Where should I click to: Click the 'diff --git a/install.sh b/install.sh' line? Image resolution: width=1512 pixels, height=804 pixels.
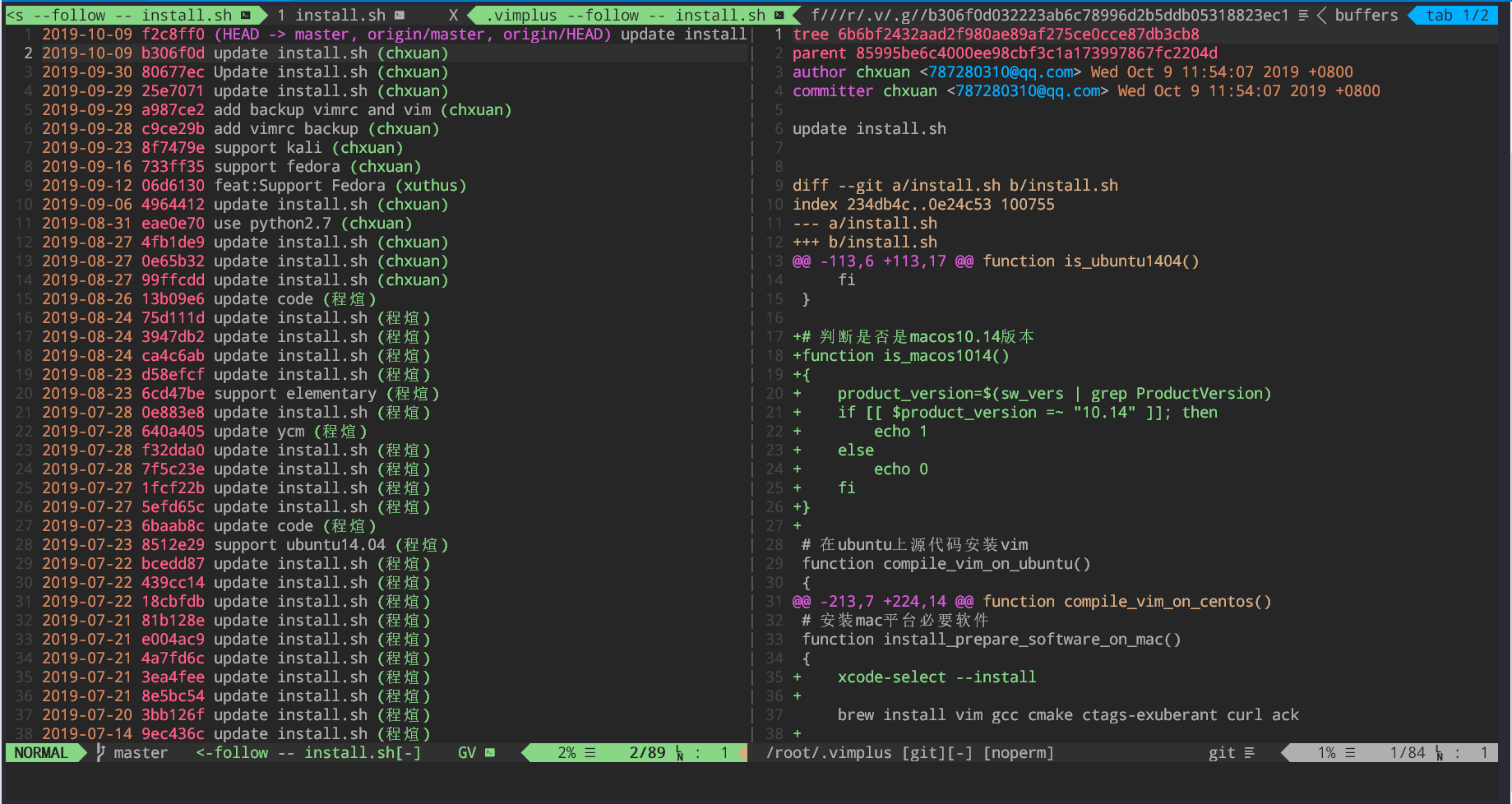(955, 186)
